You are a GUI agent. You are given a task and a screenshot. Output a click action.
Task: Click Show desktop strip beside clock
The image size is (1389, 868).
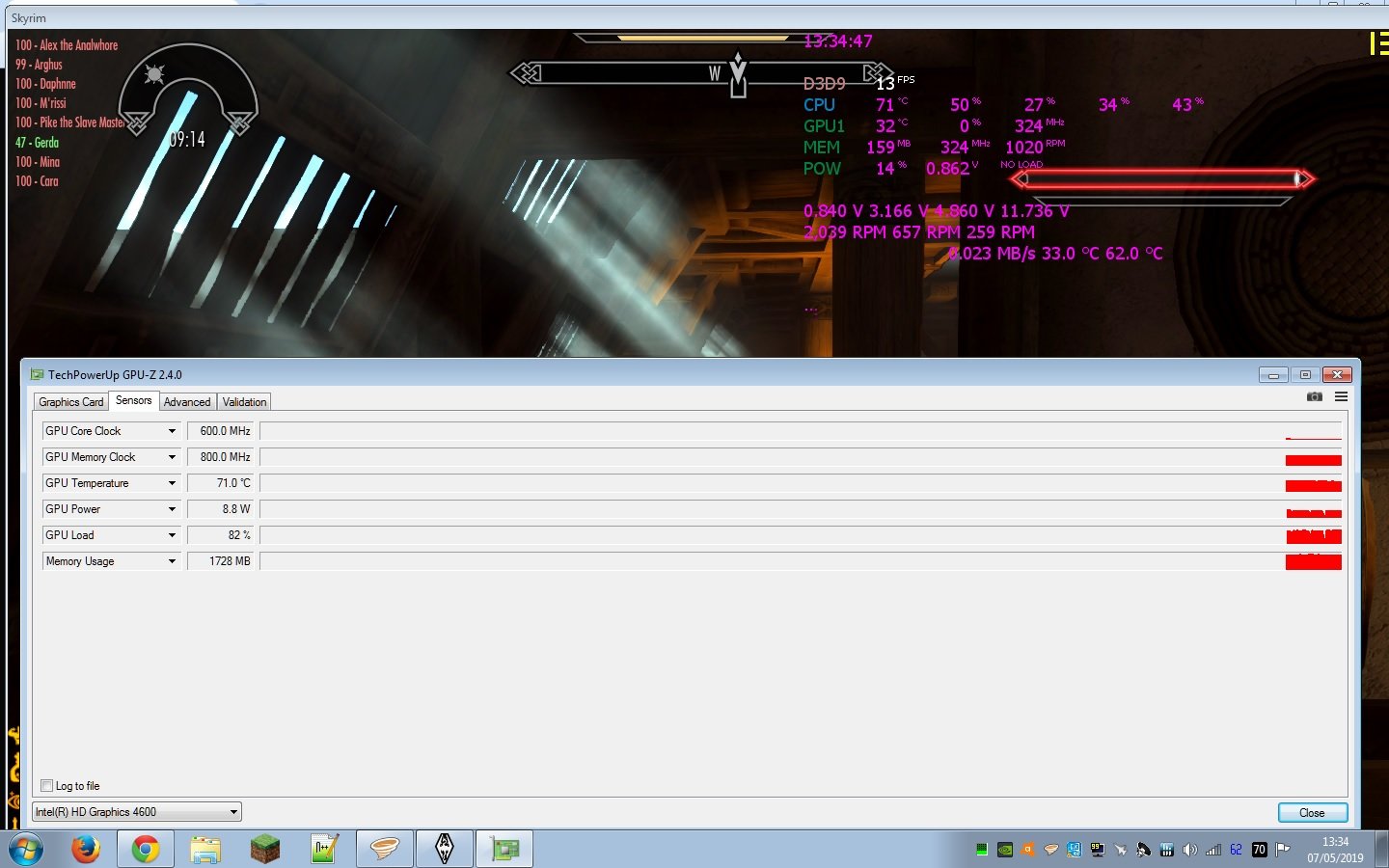[x=1382, y=850]
